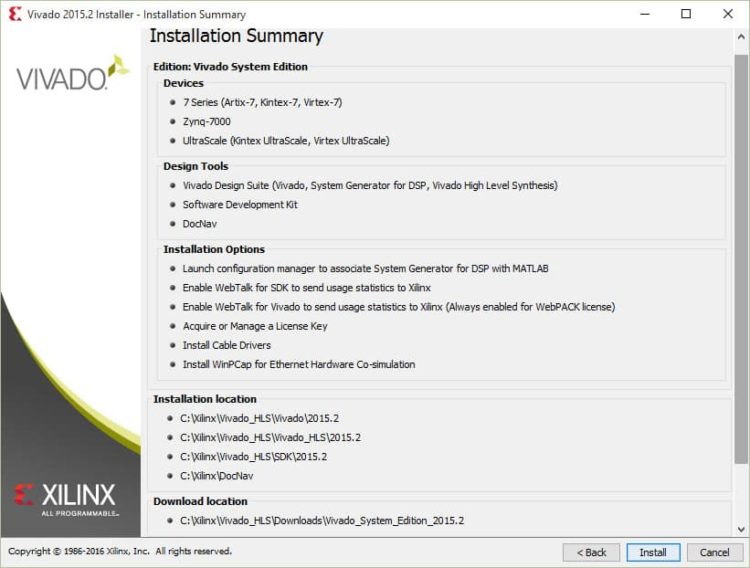The height and width of the screenshot is (568, 750).
Task: Click the Software Development Kit entry
Action: pos(240,204)
